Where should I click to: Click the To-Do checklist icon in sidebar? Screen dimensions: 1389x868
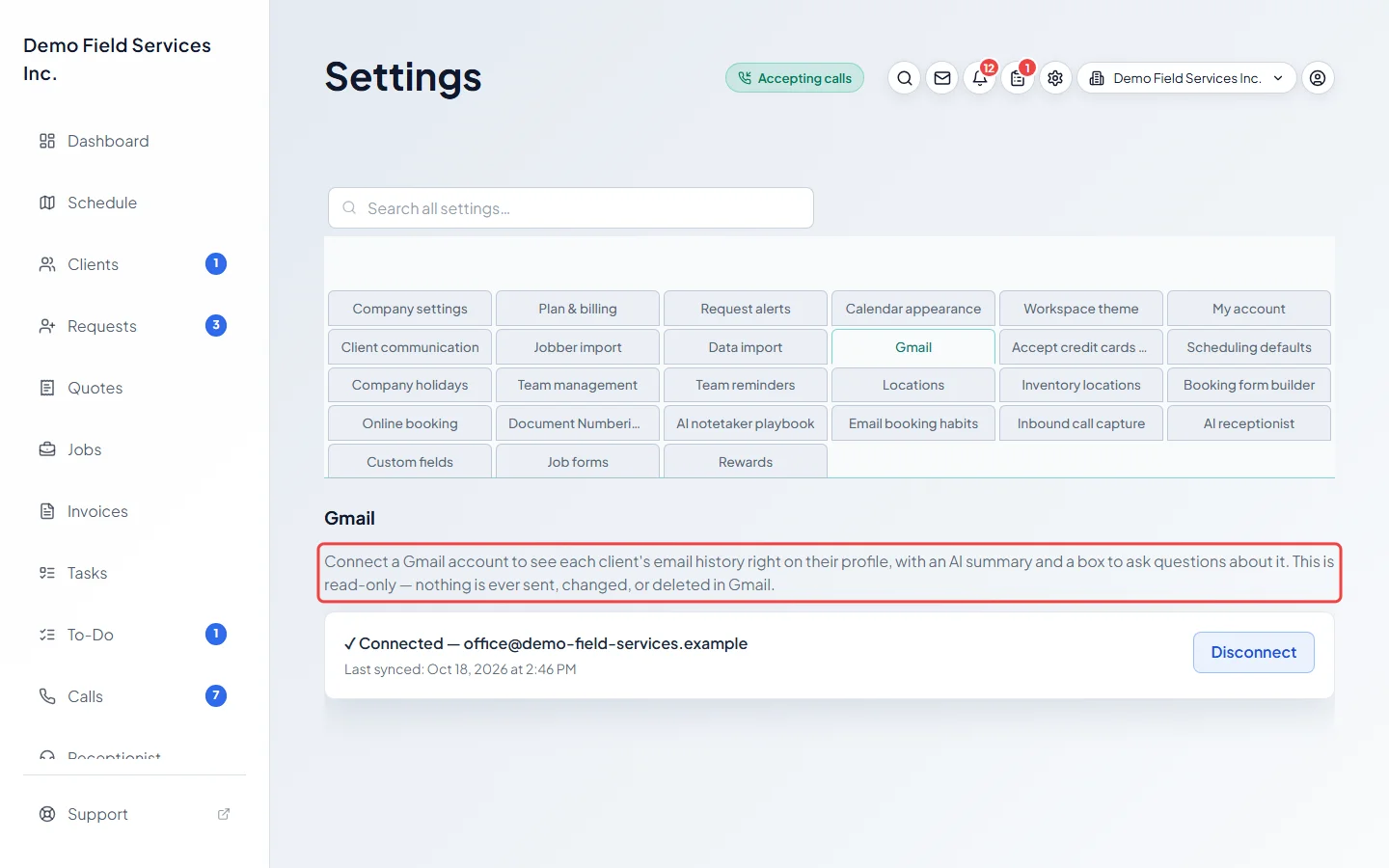click(x=47, y=635)
